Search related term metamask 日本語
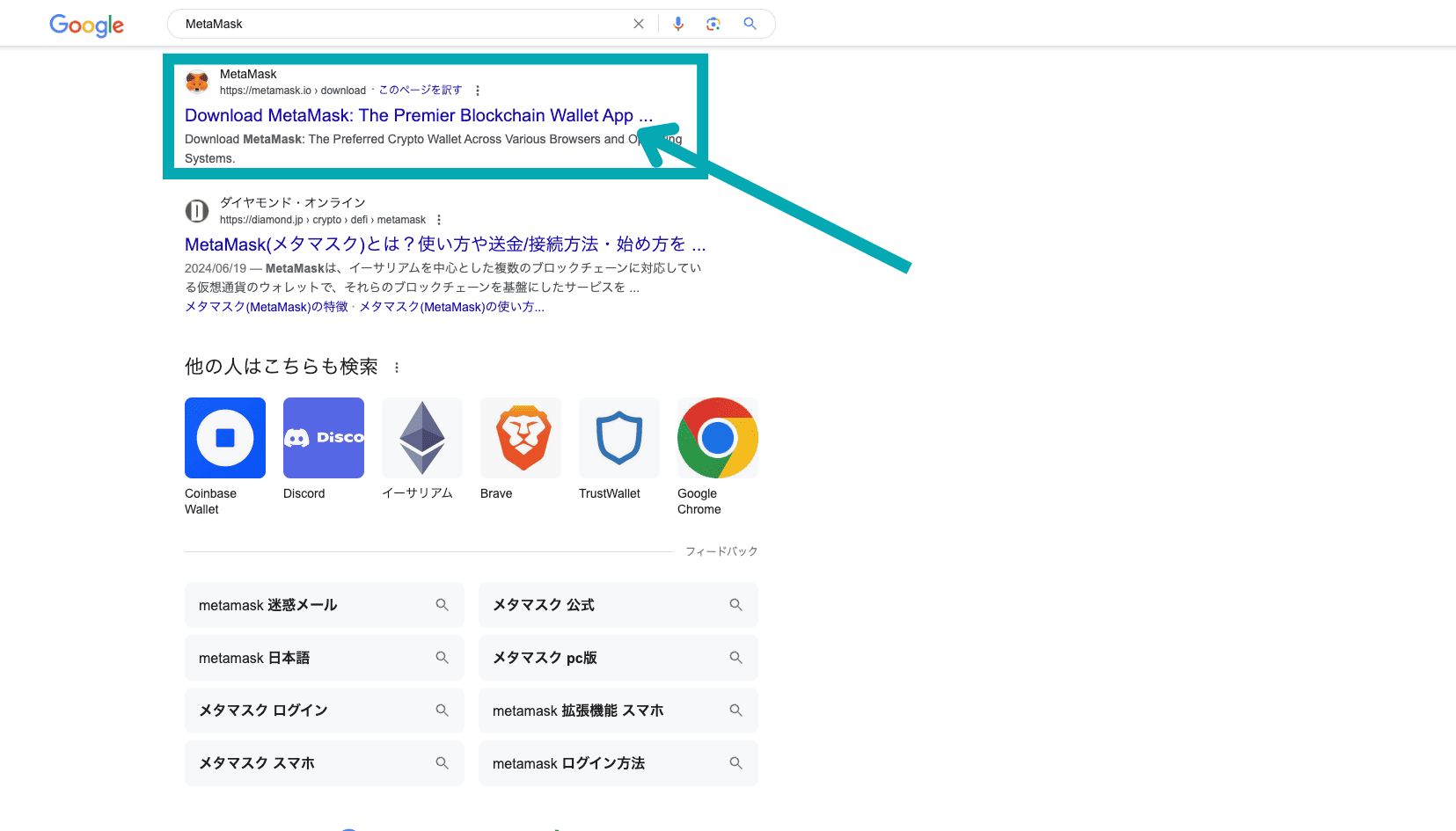 click(324, 658)
